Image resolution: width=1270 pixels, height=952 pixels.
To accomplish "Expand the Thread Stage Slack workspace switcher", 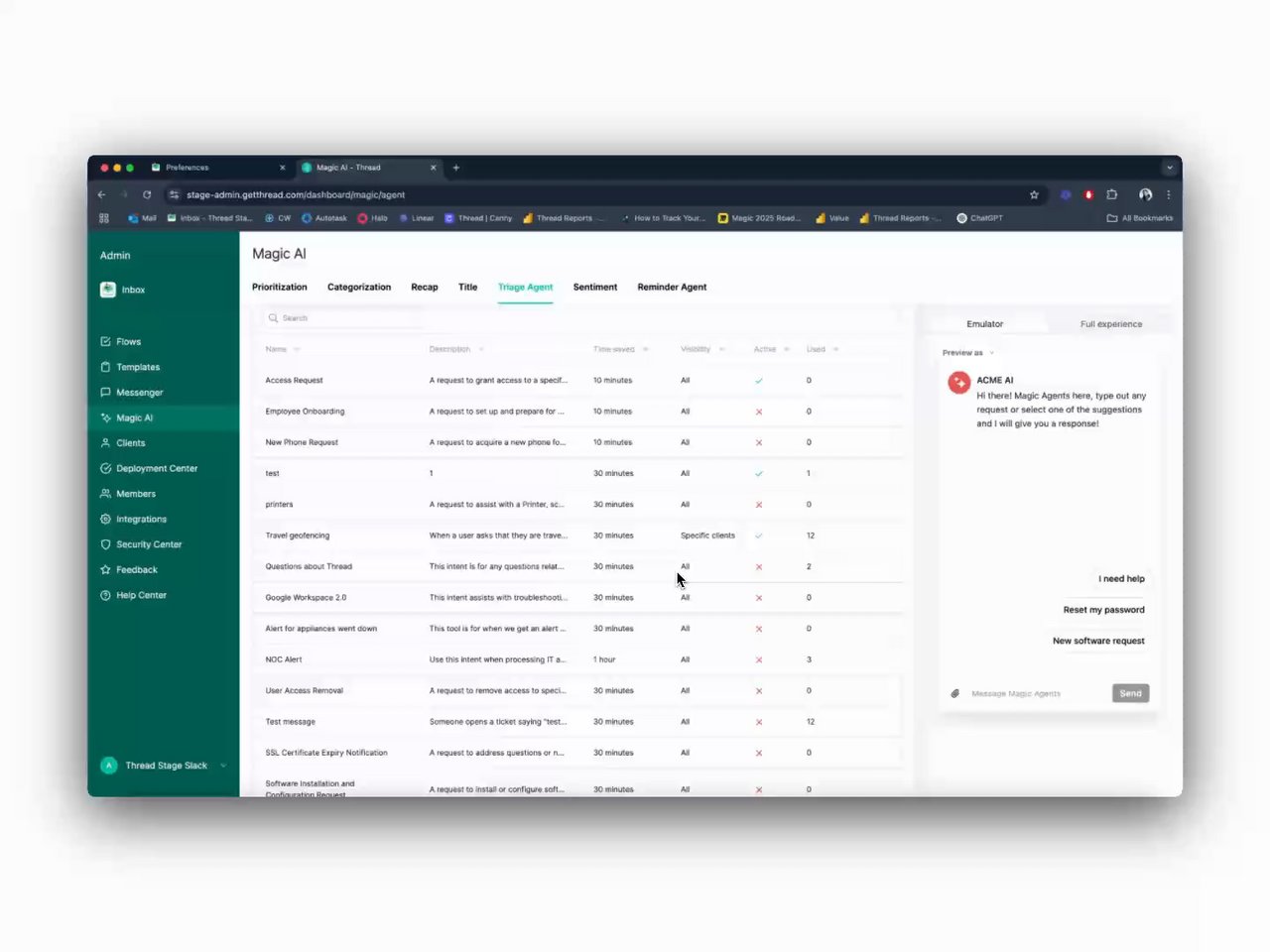I will pyautogui.click(x=165, y=766).
